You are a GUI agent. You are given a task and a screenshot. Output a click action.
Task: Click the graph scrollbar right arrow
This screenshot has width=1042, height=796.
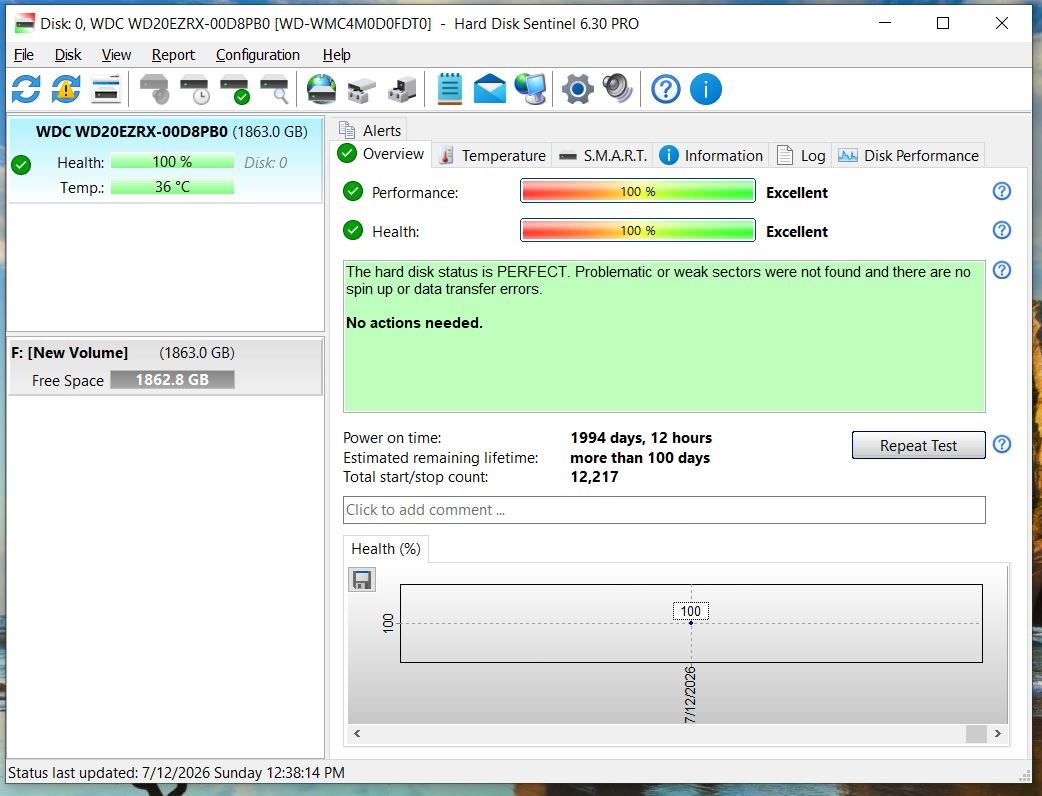pyautogui.click(x=997, y=734)
